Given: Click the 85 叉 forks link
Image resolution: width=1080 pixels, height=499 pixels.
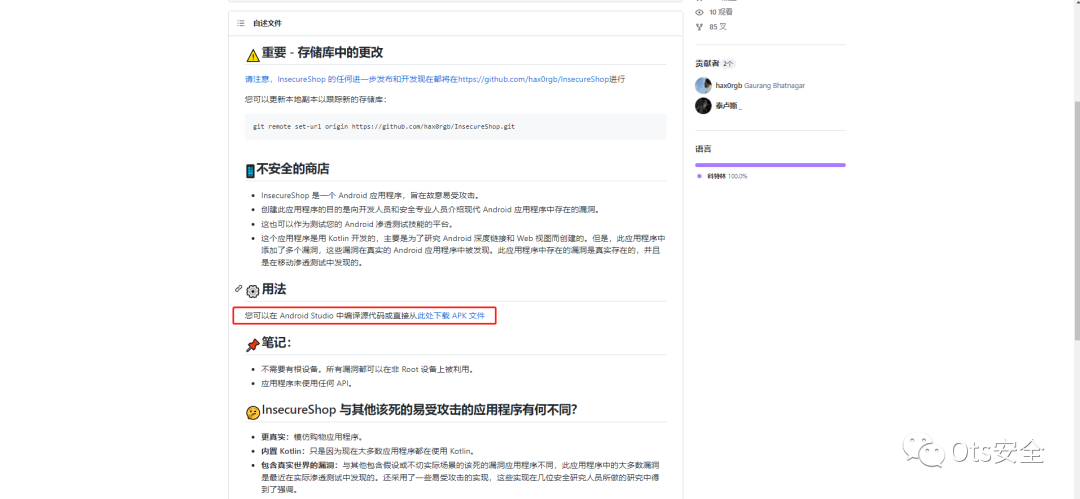Looking at the screenshot, I should [x=718, y=27].
